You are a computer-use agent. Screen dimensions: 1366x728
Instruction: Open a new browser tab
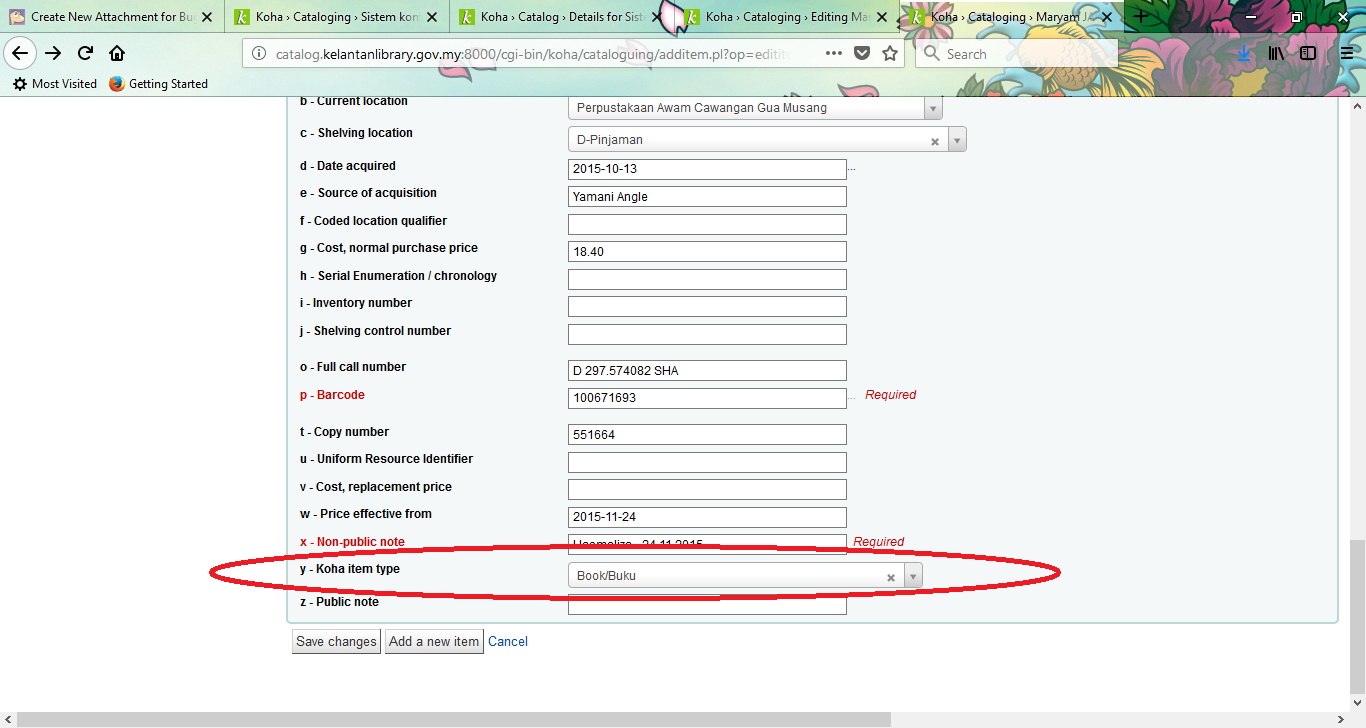click(x=1141, y=17)
